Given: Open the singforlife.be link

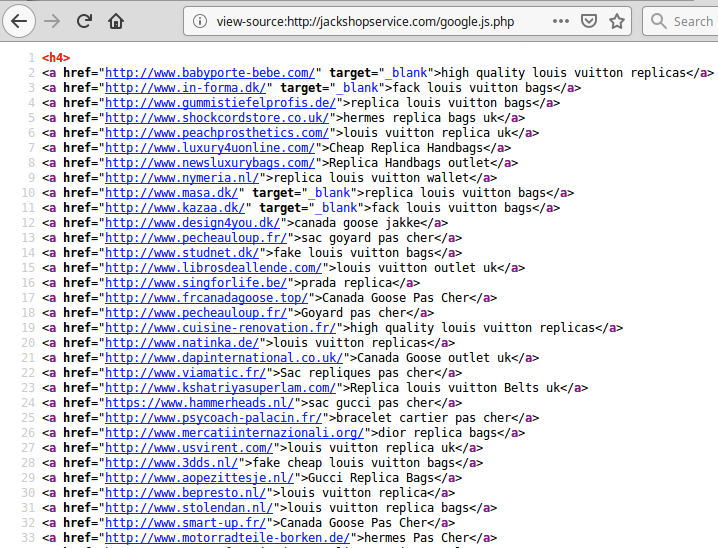Looking at the screenshot, I should click(x=196, y=283).
